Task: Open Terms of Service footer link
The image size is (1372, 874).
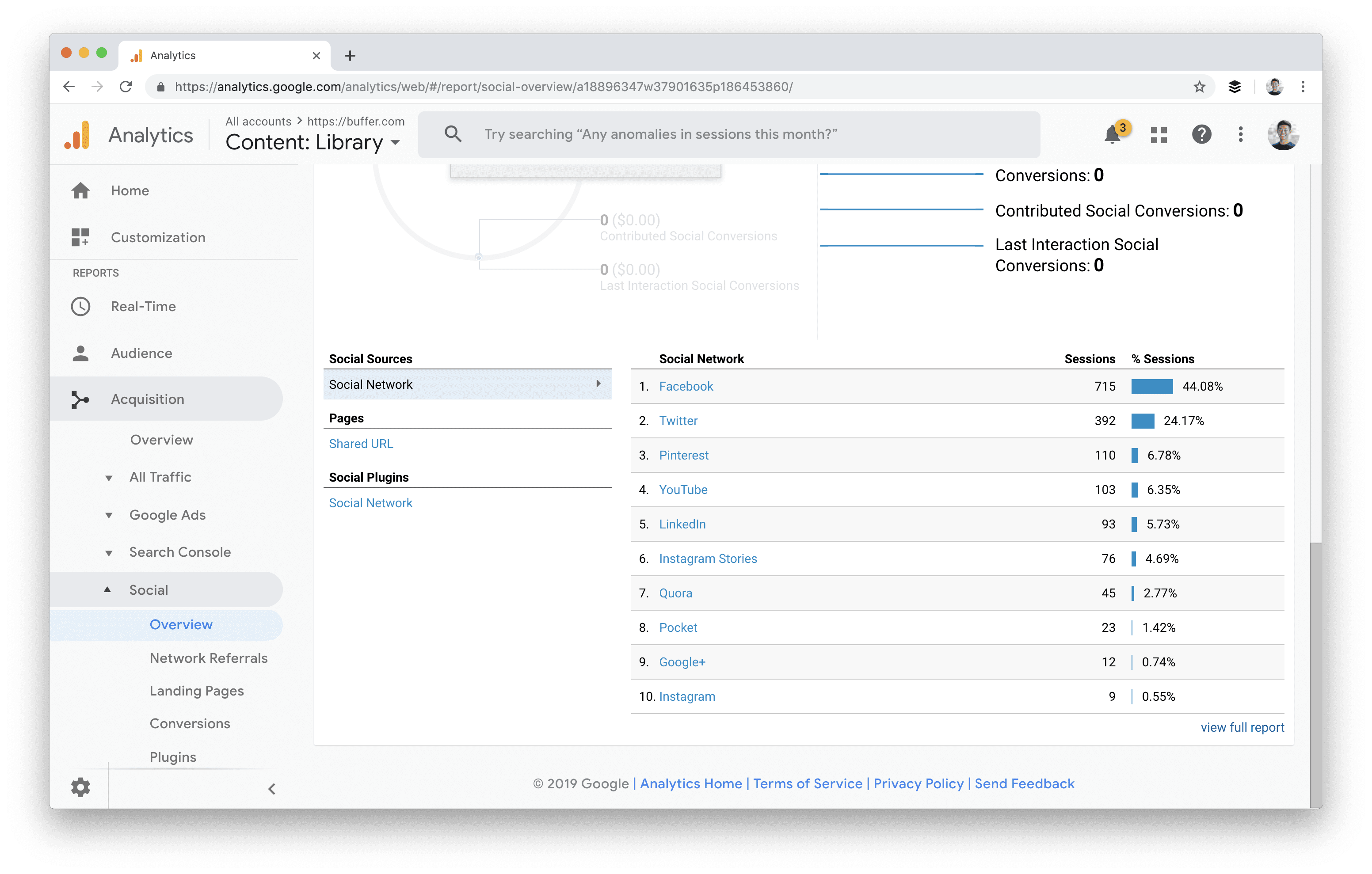Action: [x=808, y=783]
